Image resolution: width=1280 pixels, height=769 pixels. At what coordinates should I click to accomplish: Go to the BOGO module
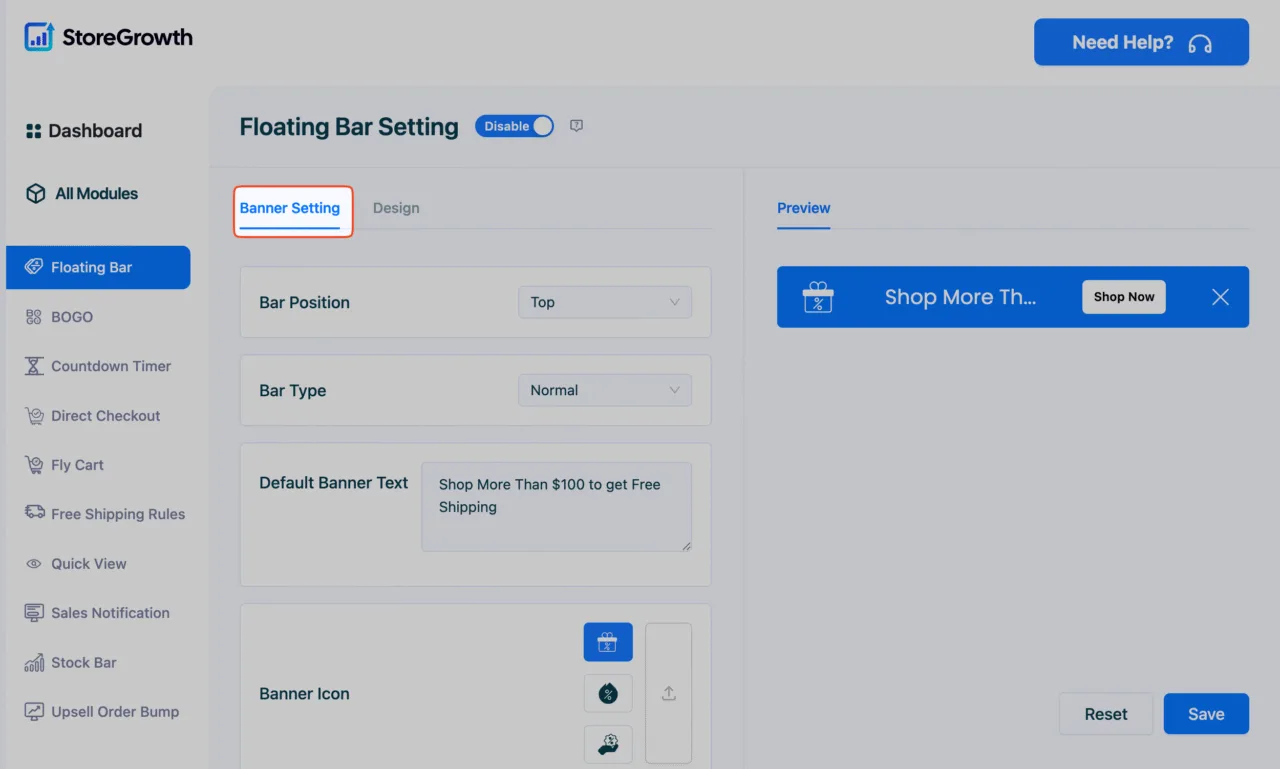point(58,317)
